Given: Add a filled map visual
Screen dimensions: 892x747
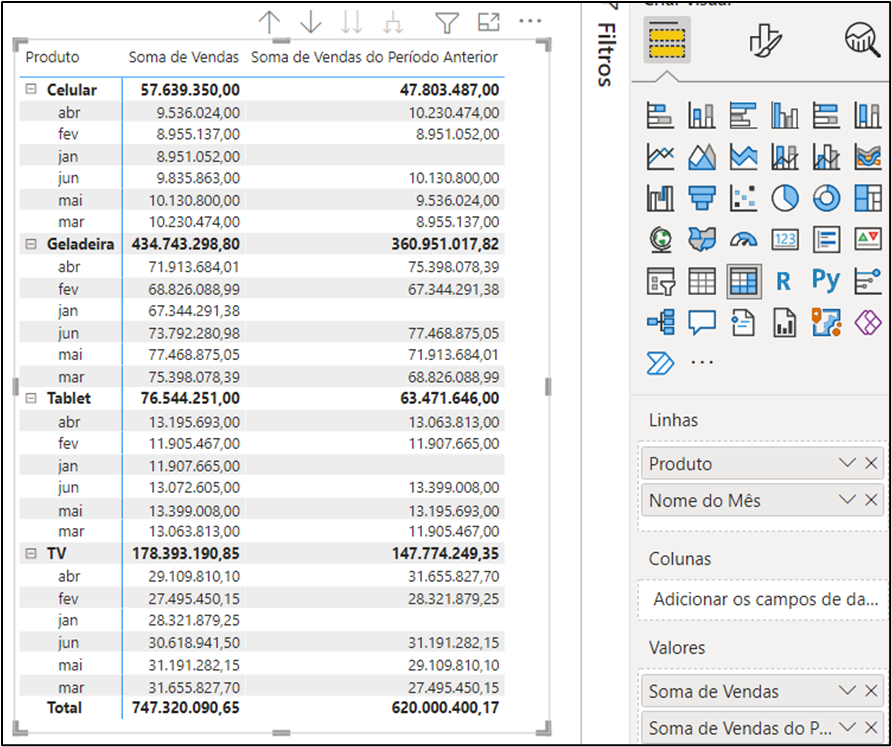Looking at the screenshot, I should tap(701, 240).
